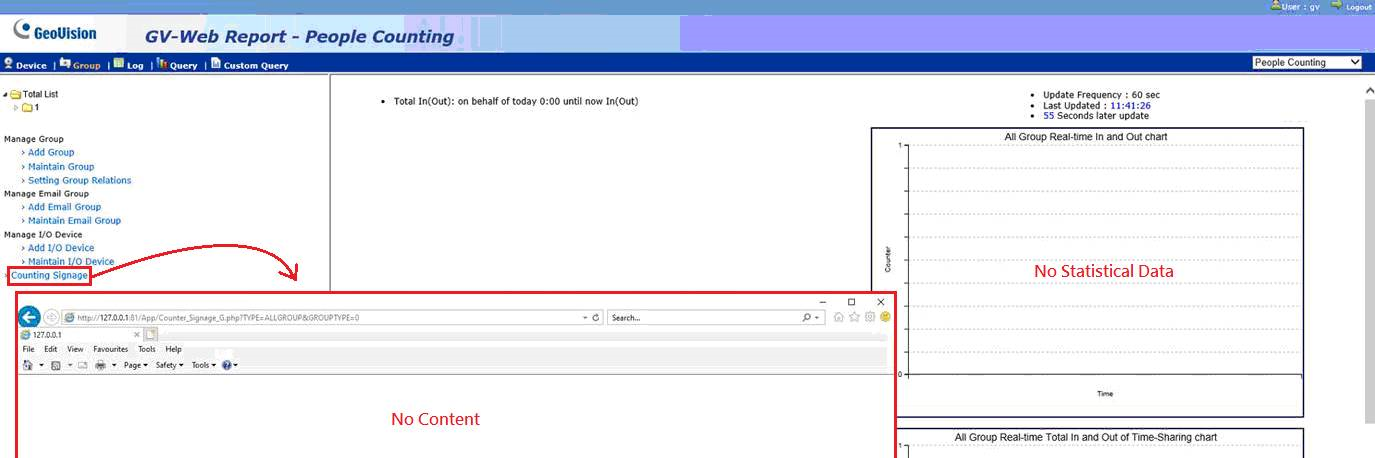
Task: Switch to the Query tab
Action: 177,65
